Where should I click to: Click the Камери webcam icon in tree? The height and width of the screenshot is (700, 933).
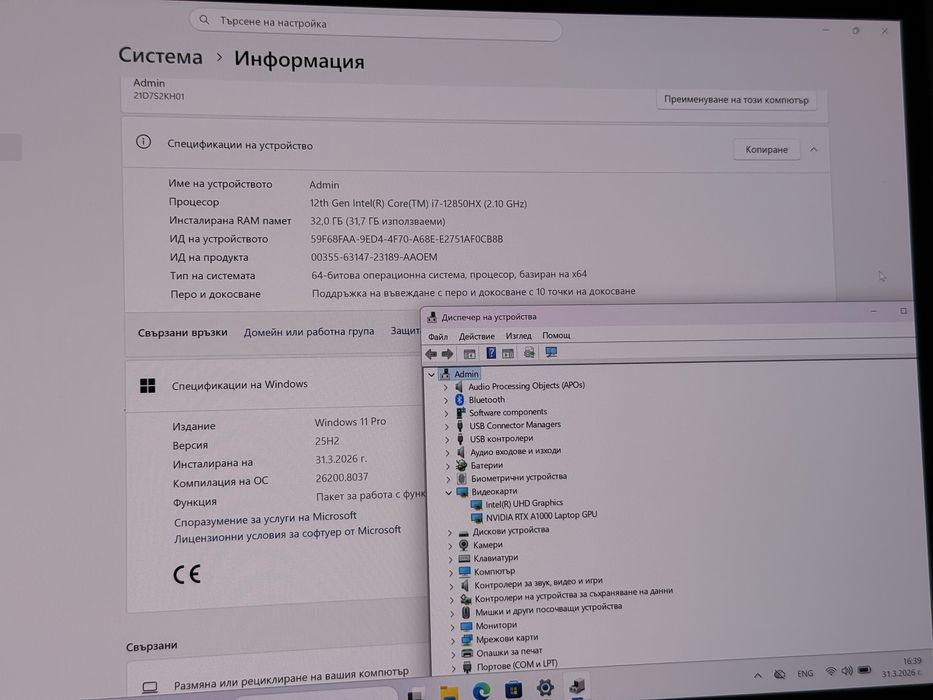coord(464,545)
